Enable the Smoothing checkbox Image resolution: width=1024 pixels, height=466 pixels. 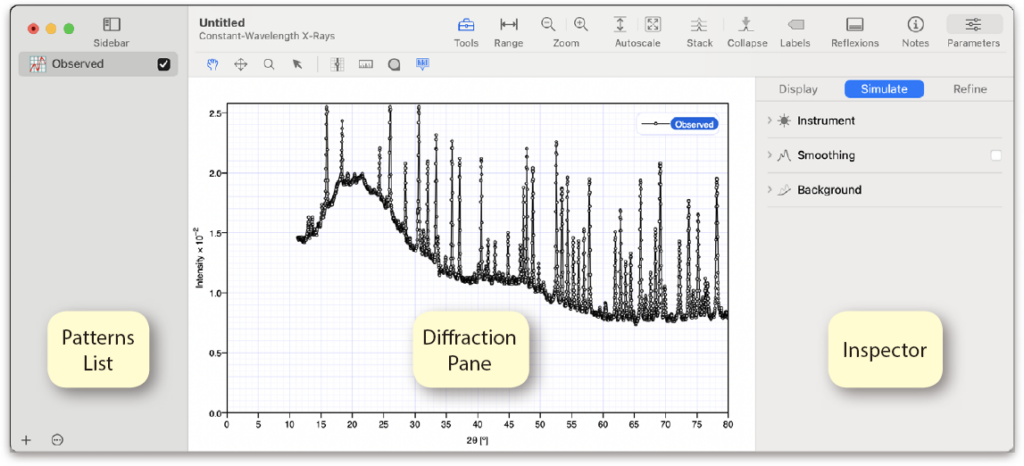coord(995,155)
